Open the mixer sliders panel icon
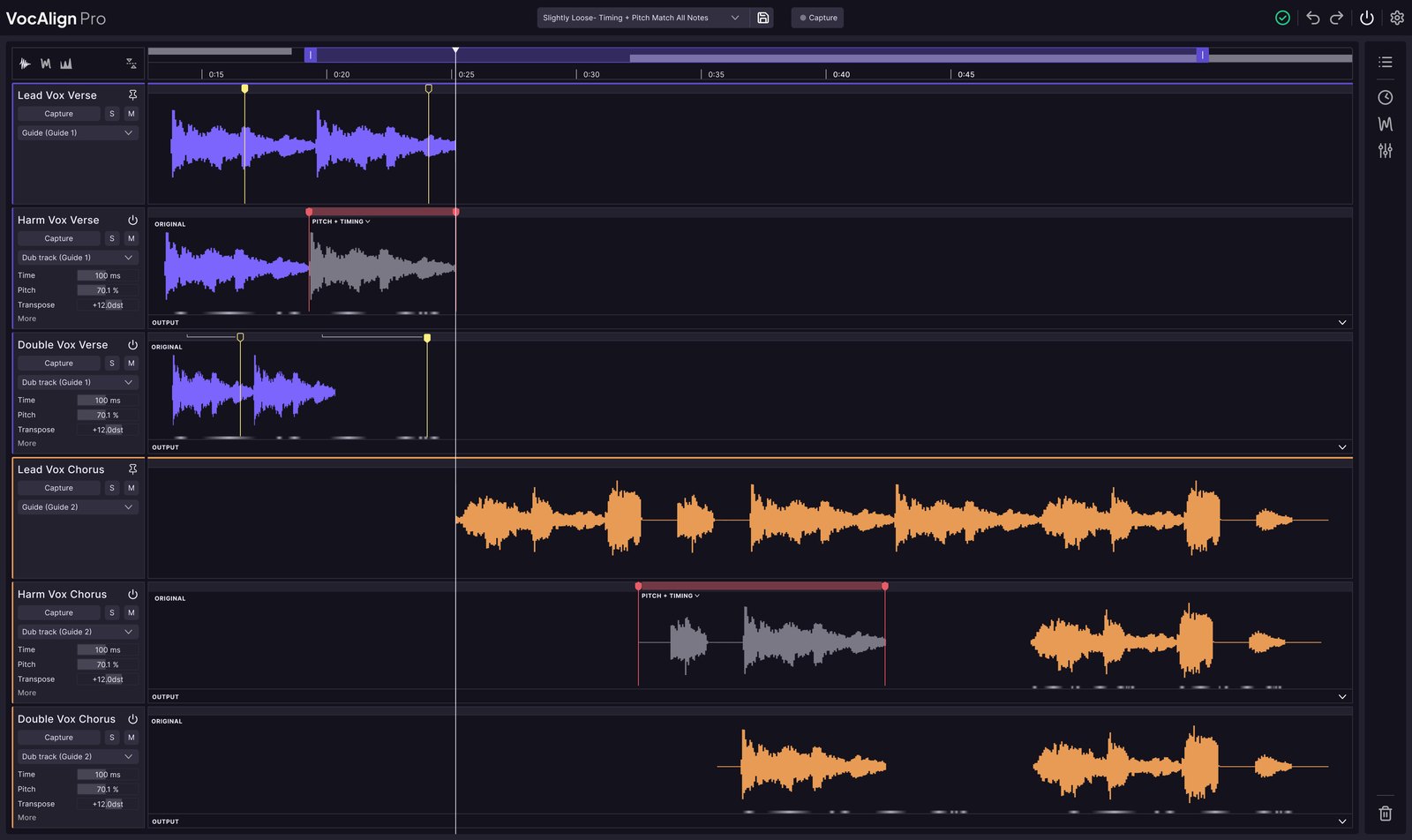This screenshot has height=840, width=1412. point(1386,151)
